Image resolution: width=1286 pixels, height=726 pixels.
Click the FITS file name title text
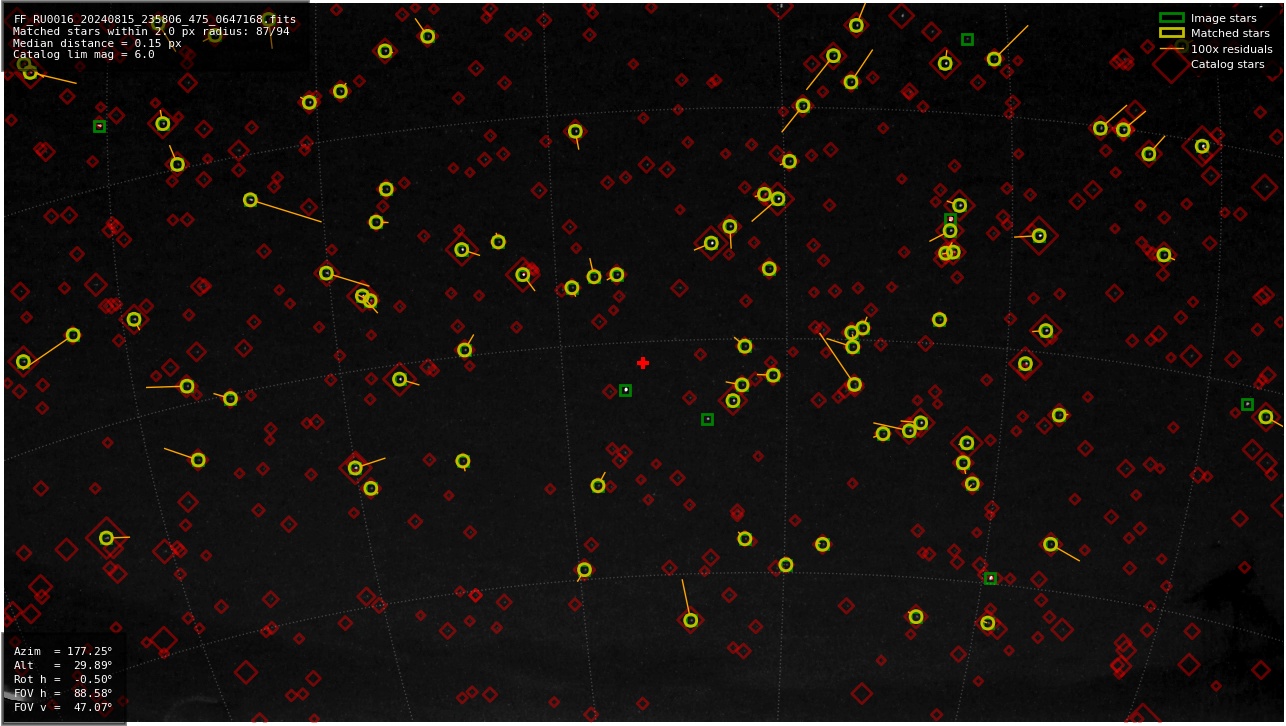tap(154, 19)
